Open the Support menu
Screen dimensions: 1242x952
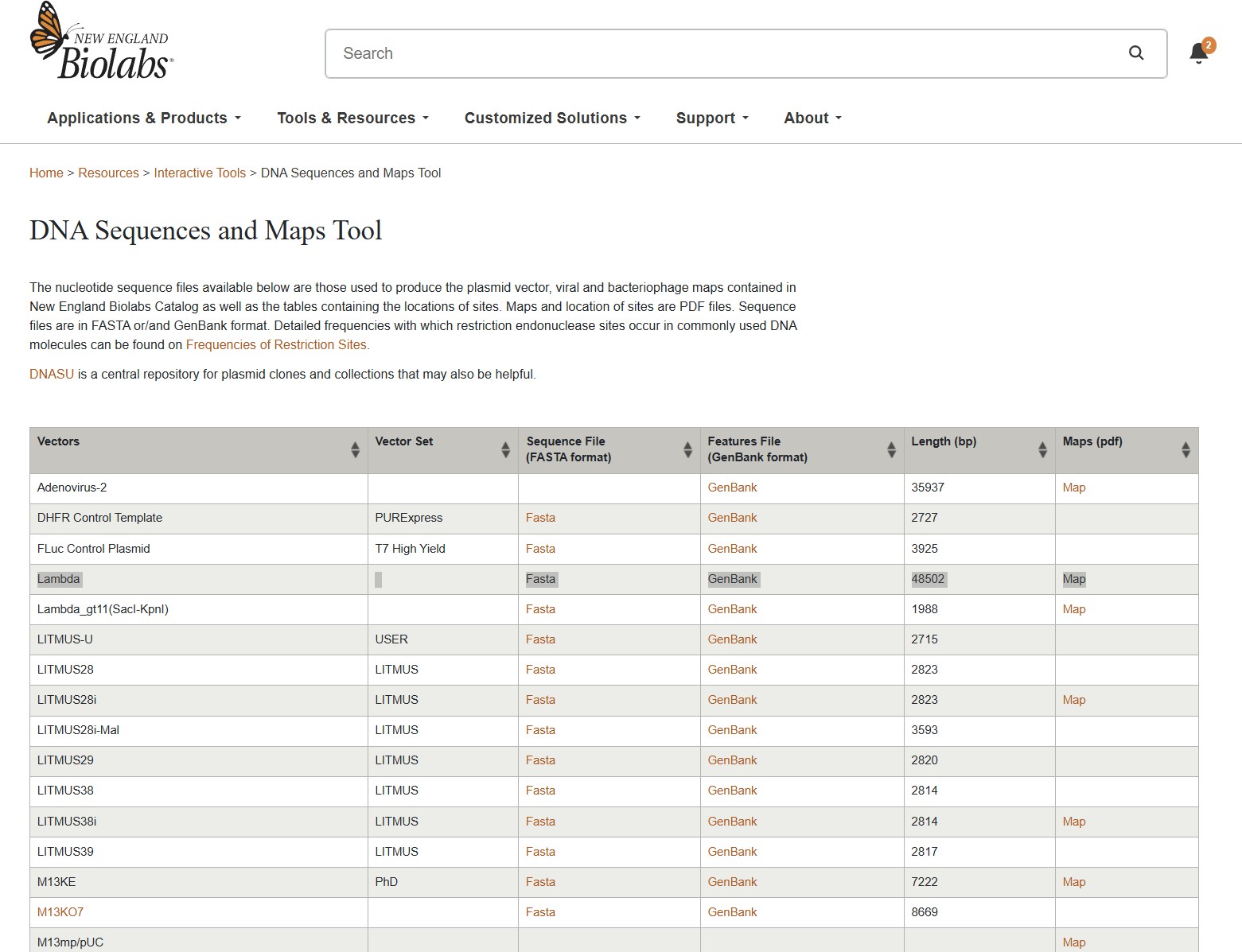pyautogui.click(x=711, y=118)
